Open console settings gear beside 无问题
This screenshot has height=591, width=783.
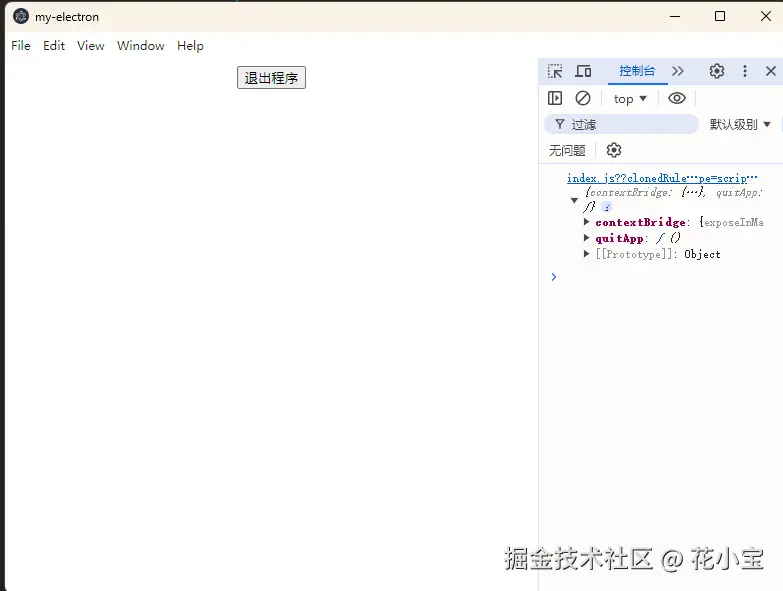(x=614, y=150)
